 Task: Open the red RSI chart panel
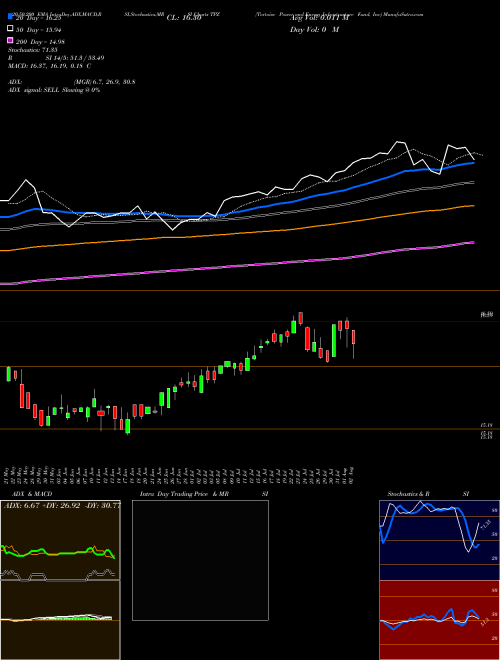click(439, 620)
